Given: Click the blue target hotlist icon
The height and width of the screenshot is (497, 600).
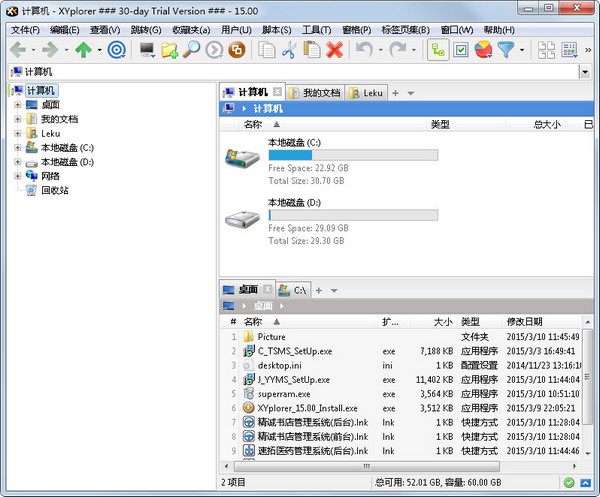Looking at the screenshot, I should pos(117,50).
